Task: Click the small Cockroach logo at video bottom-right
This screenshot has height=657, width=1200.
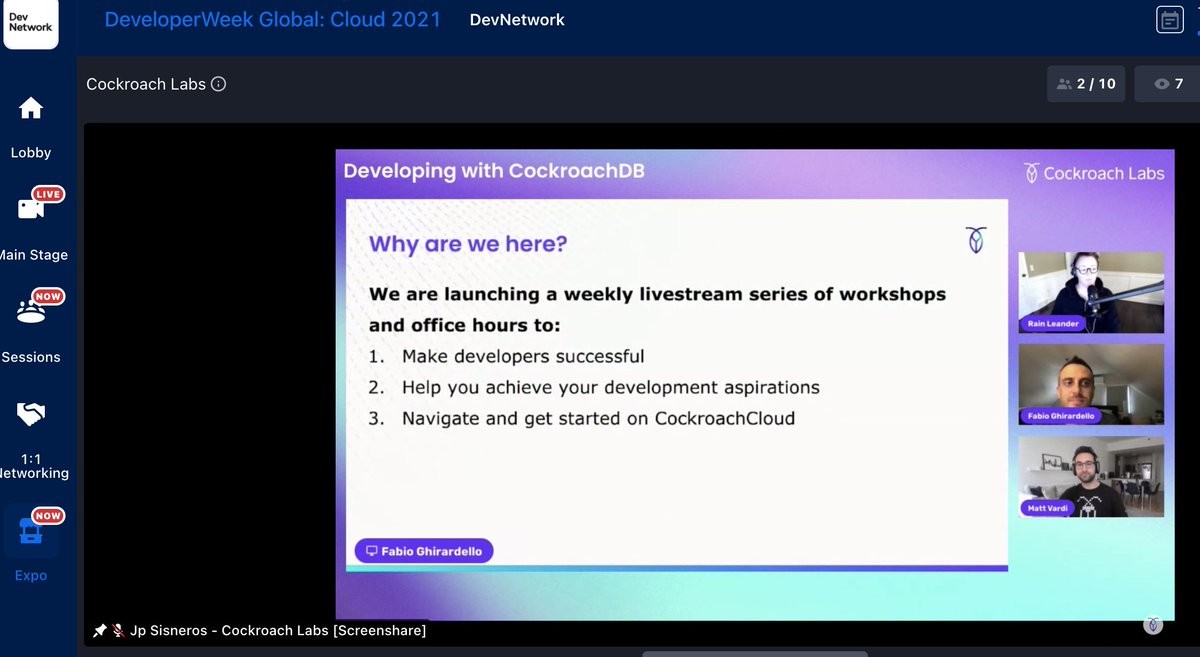Action: tap(1153, 625)
